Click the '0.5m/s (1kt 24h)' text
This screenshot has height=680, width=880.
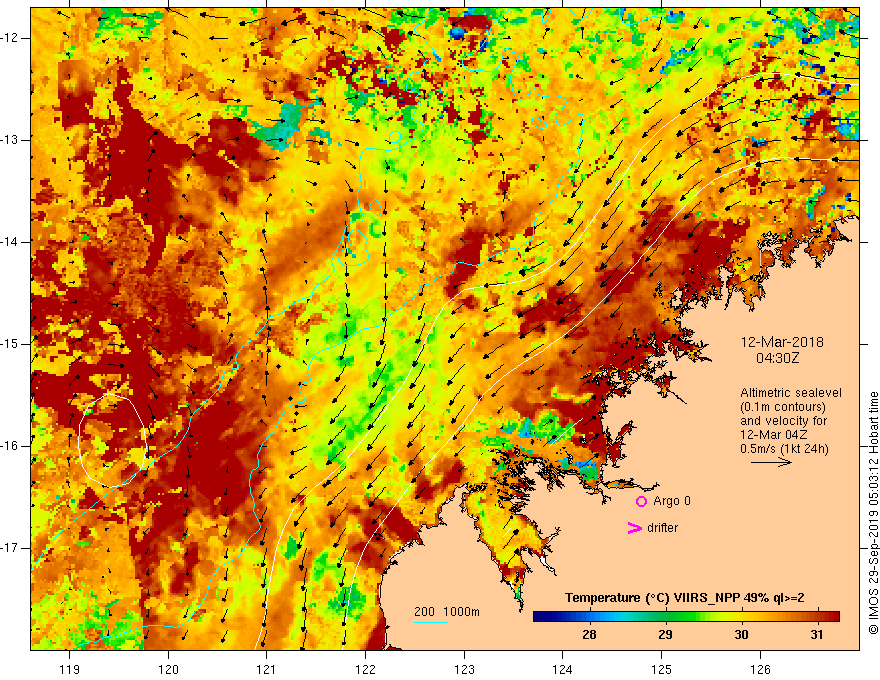pyautogui.click(x=784, y=449)
